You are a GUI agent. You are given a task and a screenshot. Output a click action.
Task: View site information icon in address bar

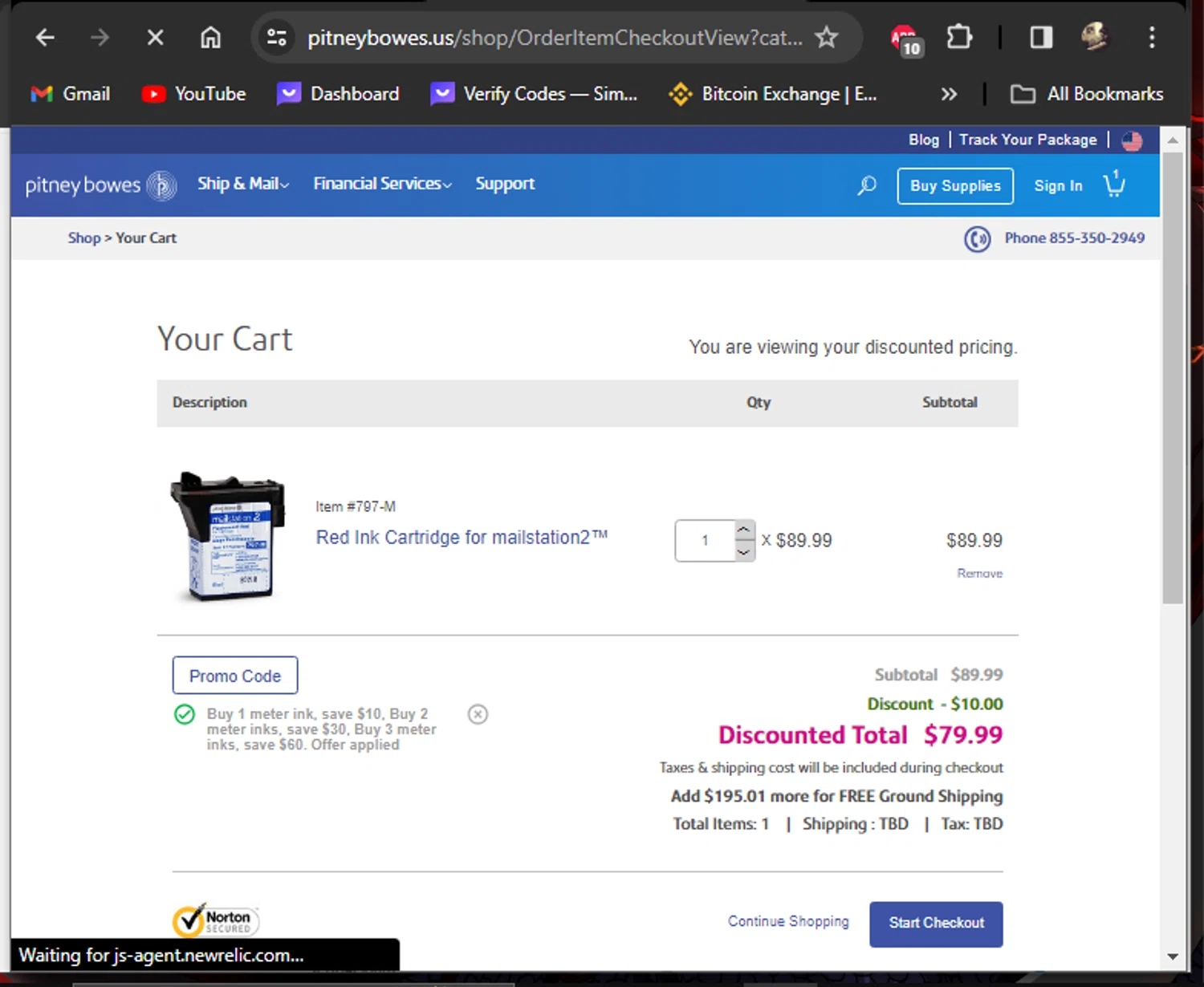(277, 37)
